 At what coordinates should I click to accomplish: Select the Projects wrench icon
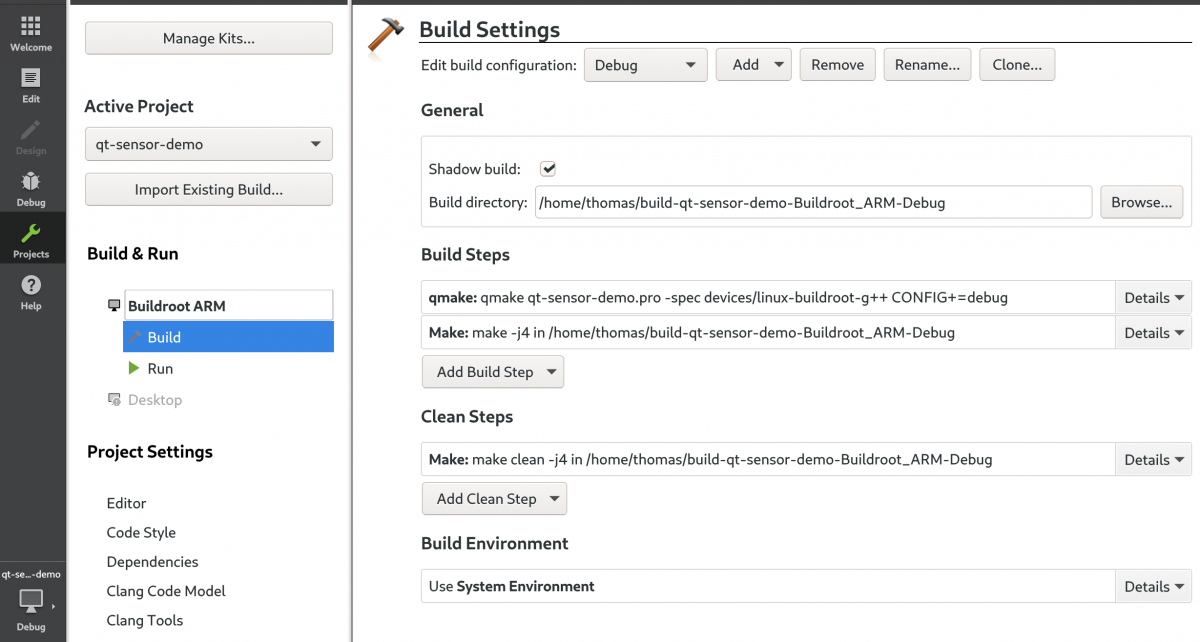coord(31,233)
